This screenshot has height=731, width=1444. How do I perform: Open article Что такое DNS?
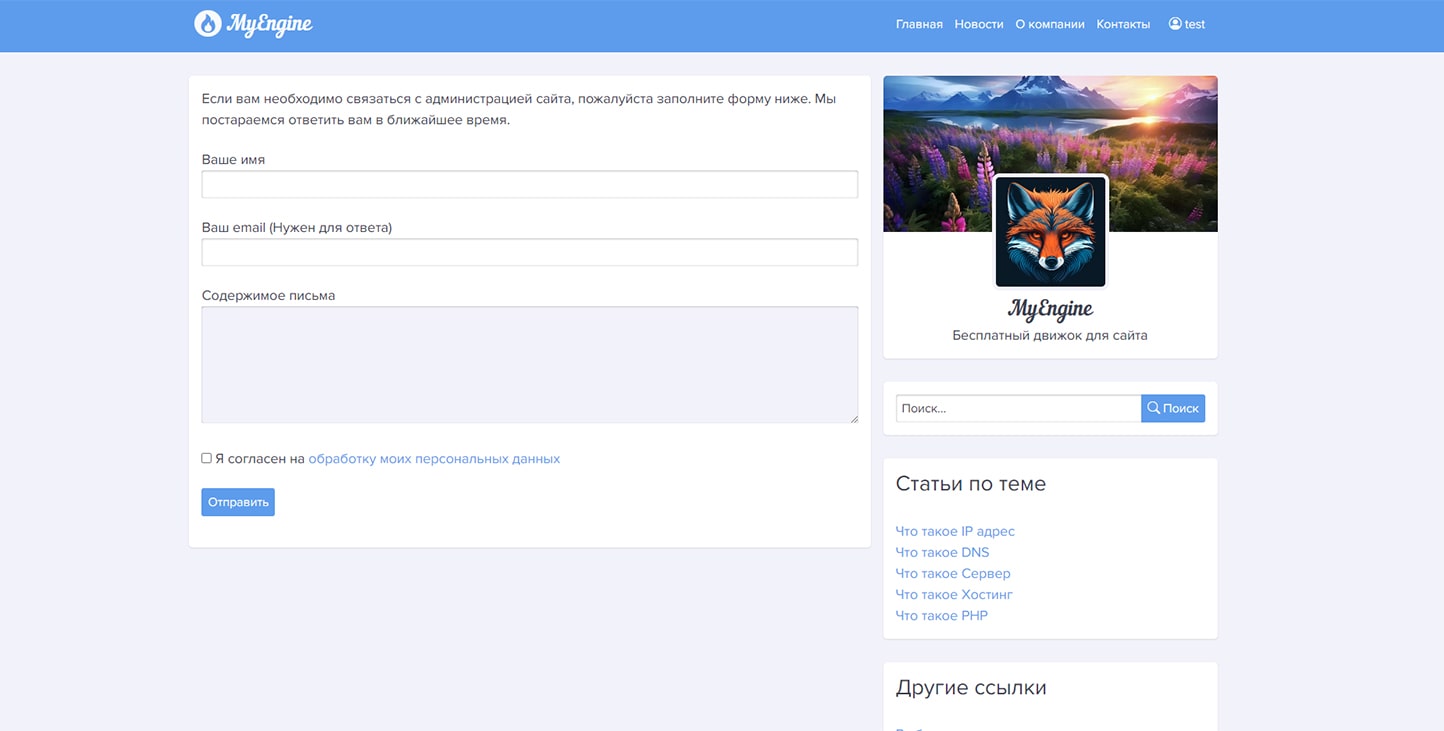click(x=942, y=552)
